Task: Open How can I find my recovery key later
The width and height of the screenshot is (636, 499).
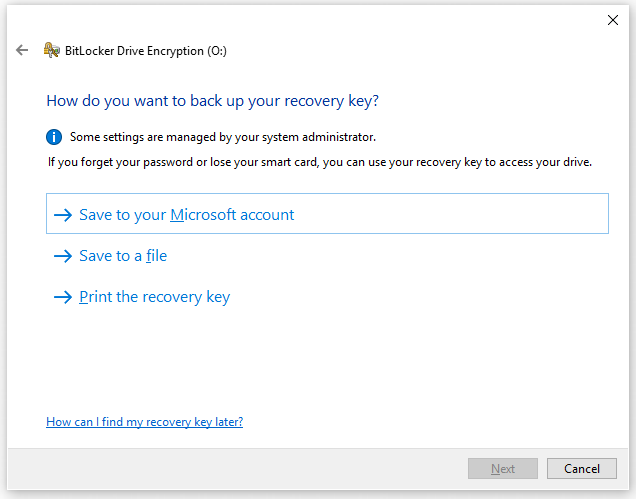Action: (144, 422)
